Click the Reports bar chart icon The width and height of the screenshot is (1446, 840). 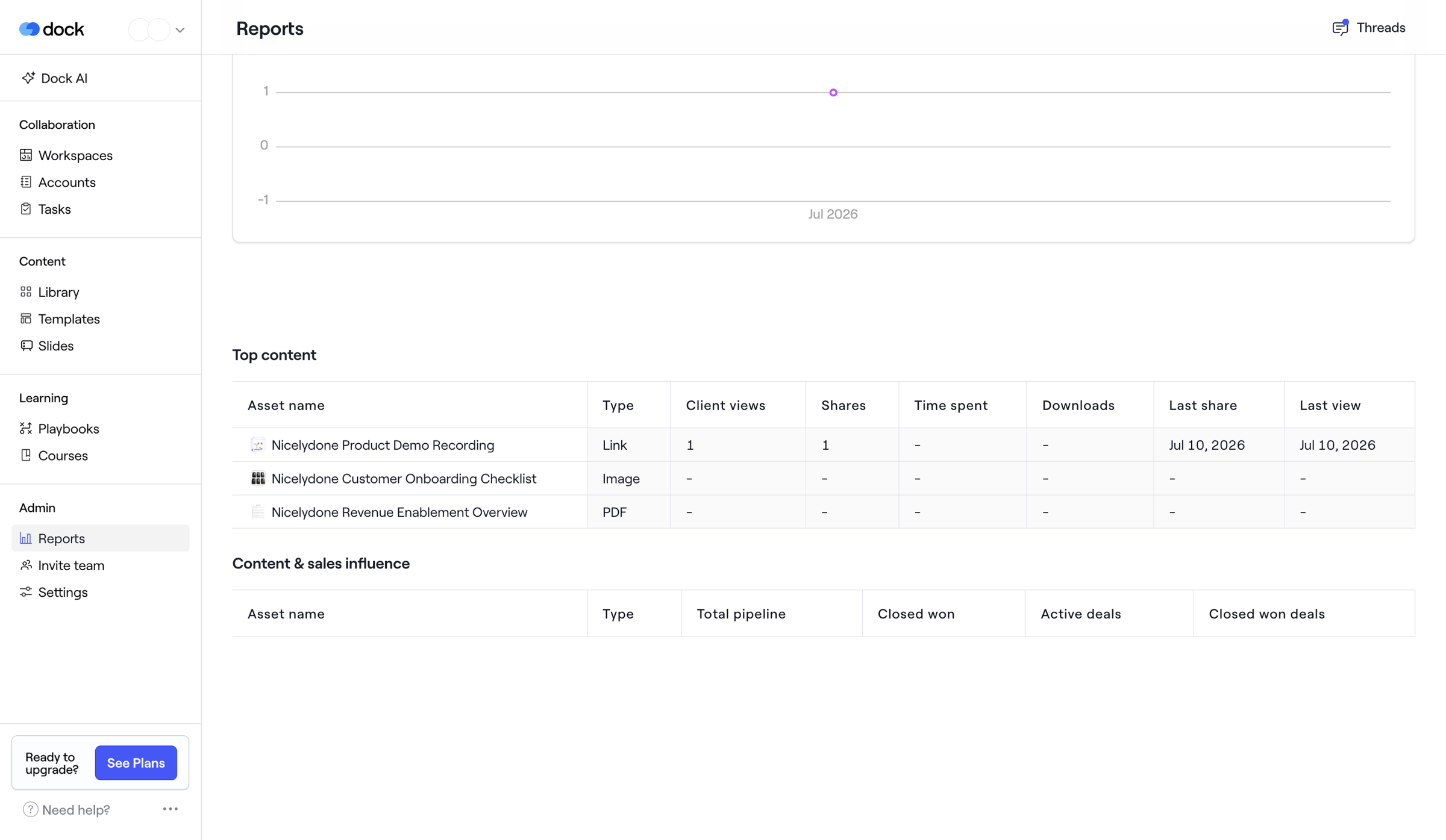click(x=26, y=538)
